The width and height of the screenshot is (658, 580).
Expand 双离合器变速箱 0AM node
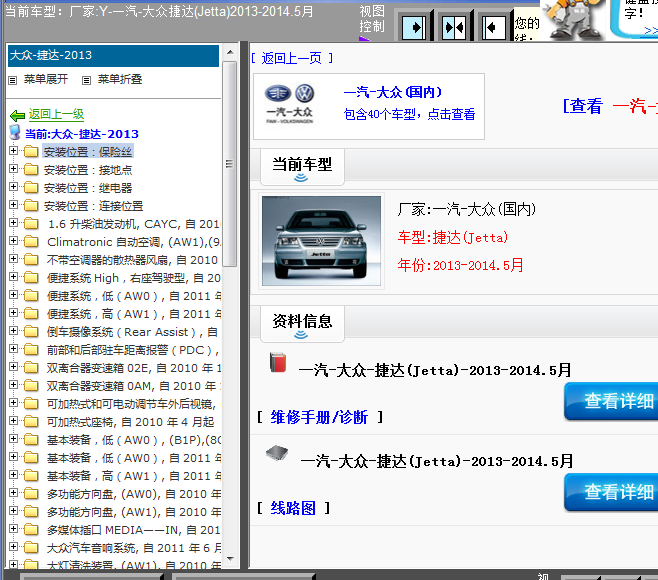click(13, 385)
